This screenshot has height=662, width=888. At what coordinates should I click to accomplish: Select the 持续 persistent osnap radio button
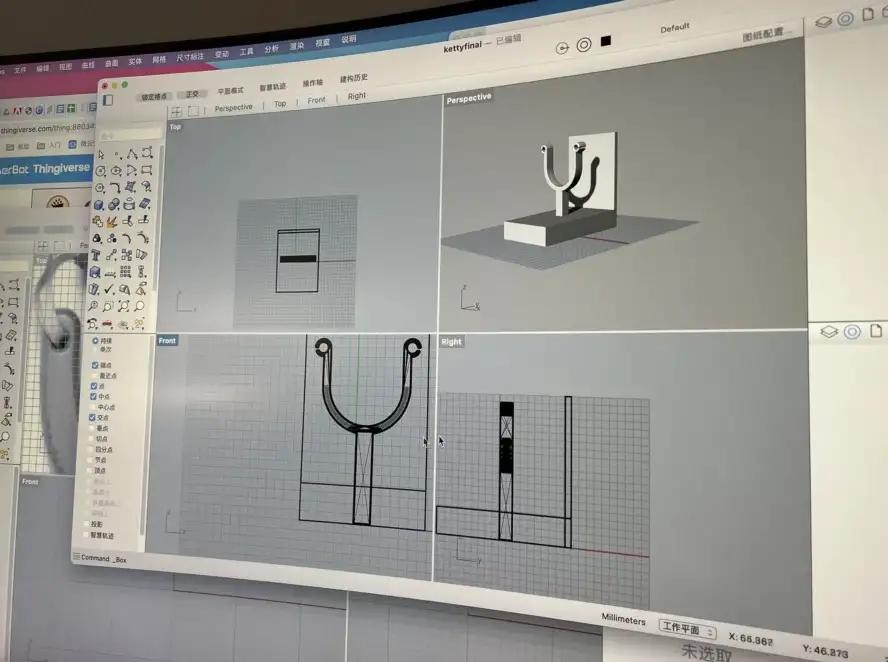pyautogui.click(x=95, y=341)
